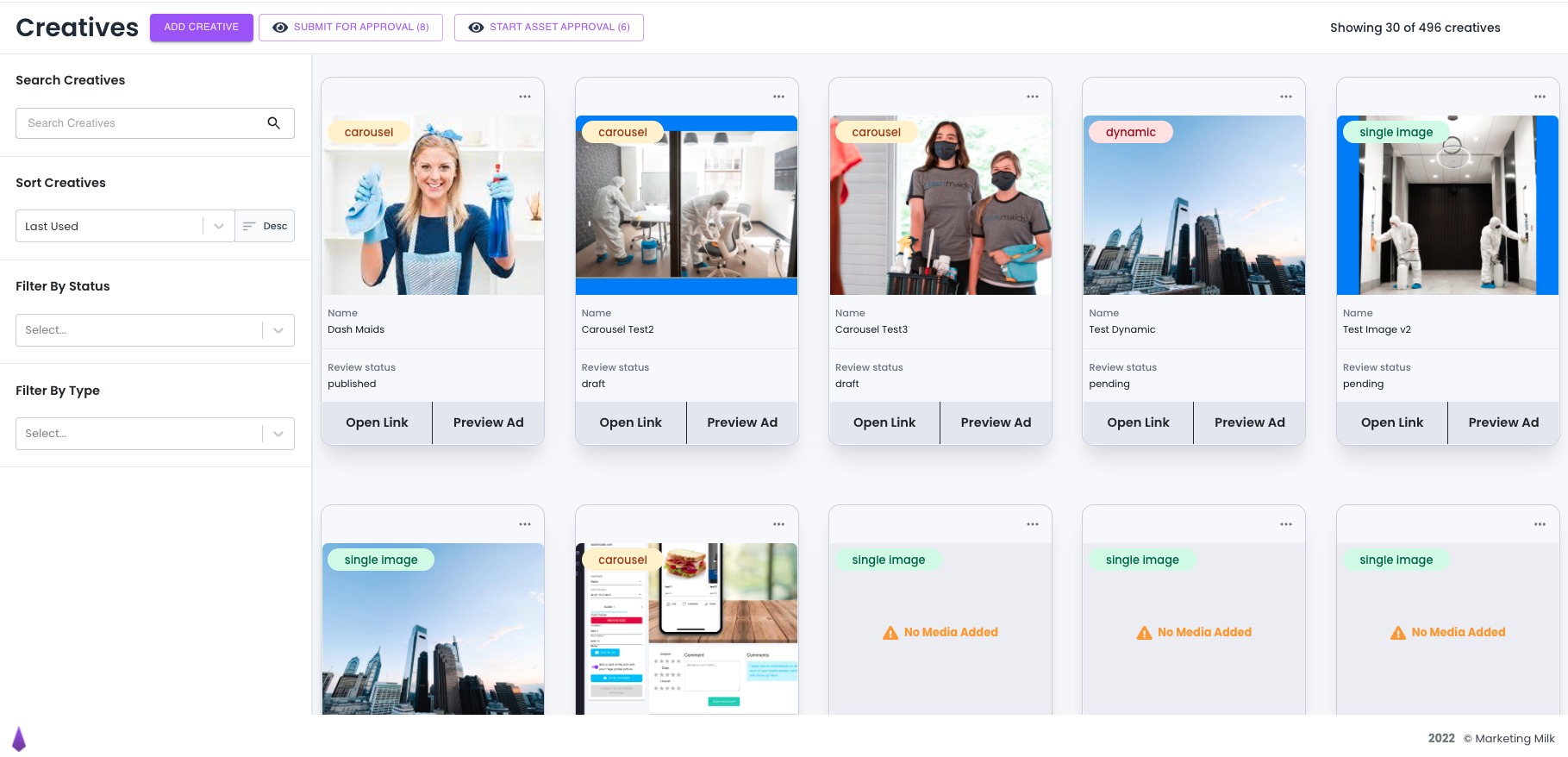Click the dynamic tag on Test Dynamic
Screen dimensions: 1568x757
point(1130,132)
